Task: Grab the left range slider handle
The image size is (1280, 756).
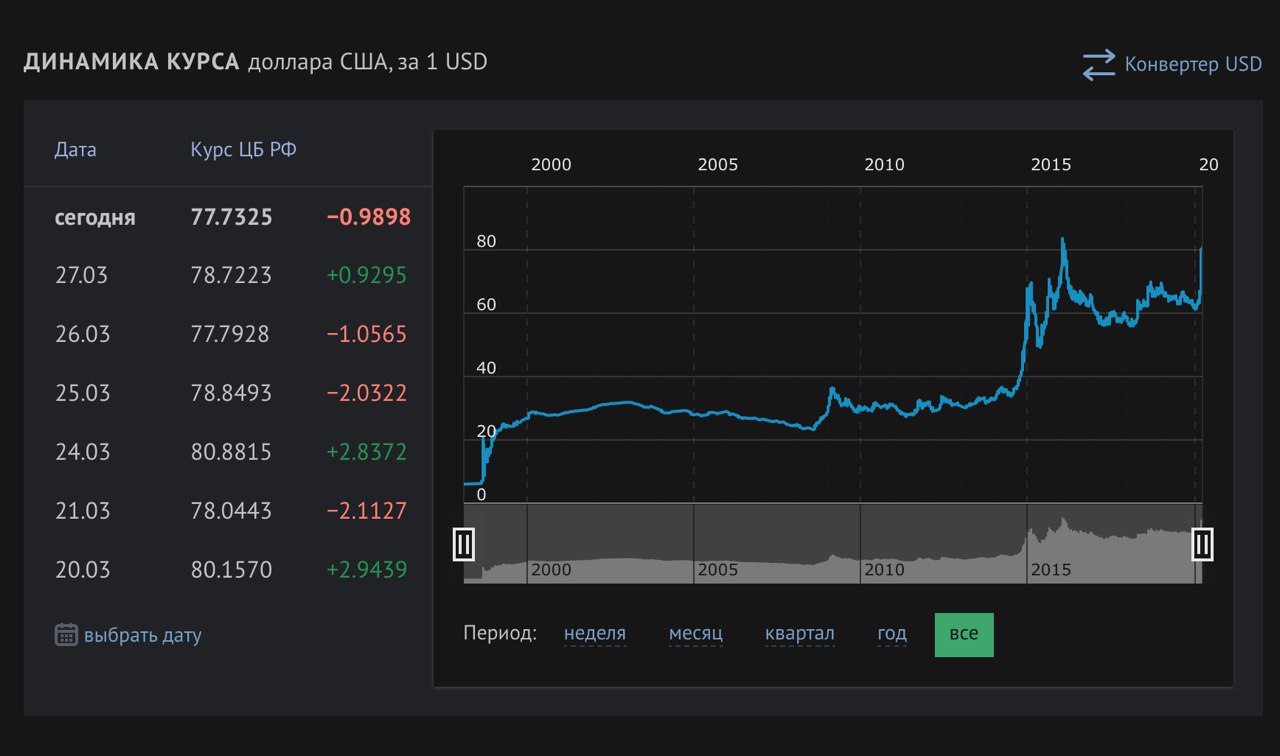Action: tap(463, 544)
